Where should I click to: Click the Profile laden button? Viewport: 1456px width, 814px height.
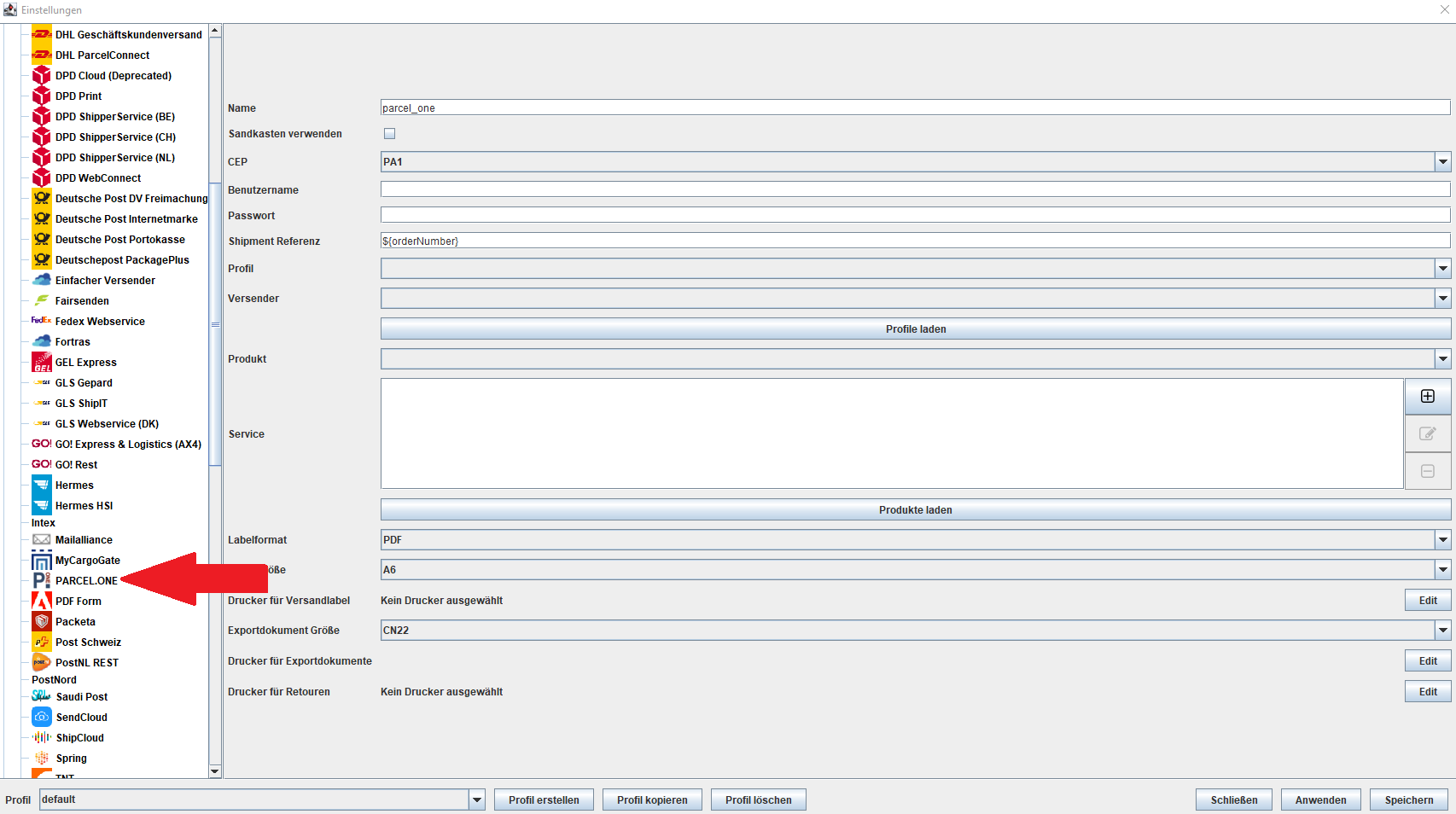point(916,329)
